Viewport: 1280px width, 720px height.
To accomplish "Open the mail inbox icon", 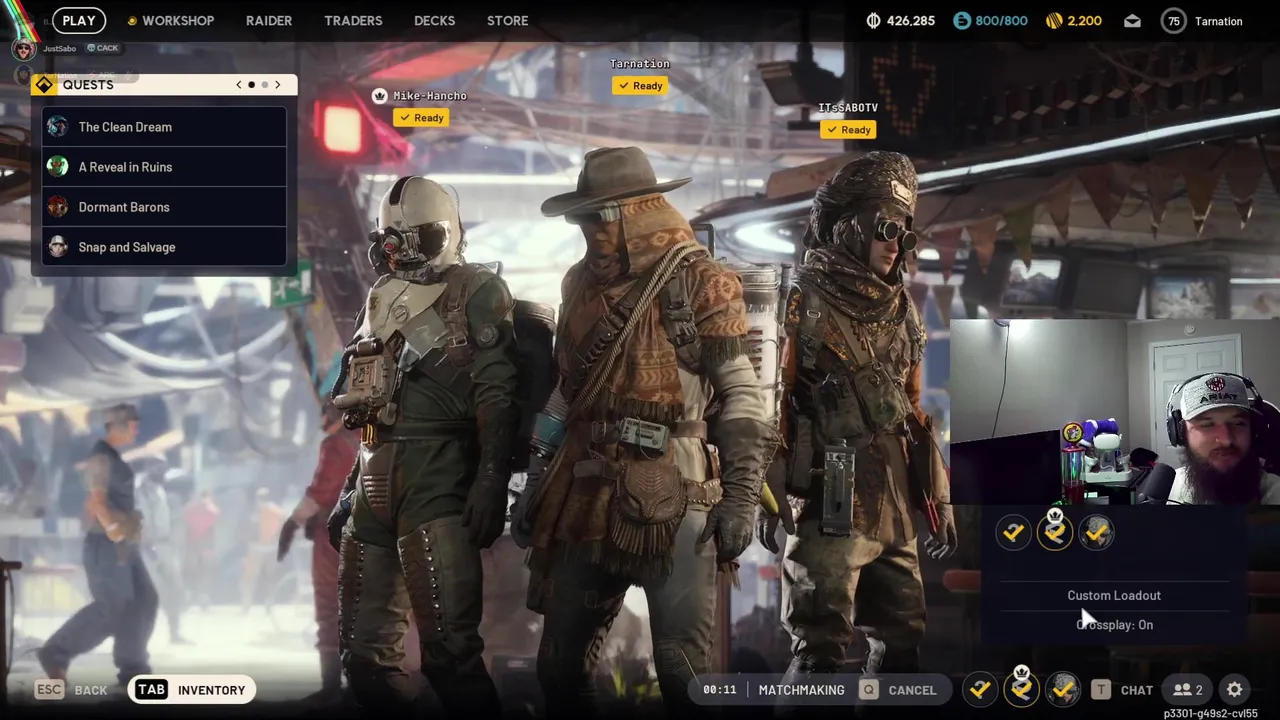I will (x=1132, y=20).
